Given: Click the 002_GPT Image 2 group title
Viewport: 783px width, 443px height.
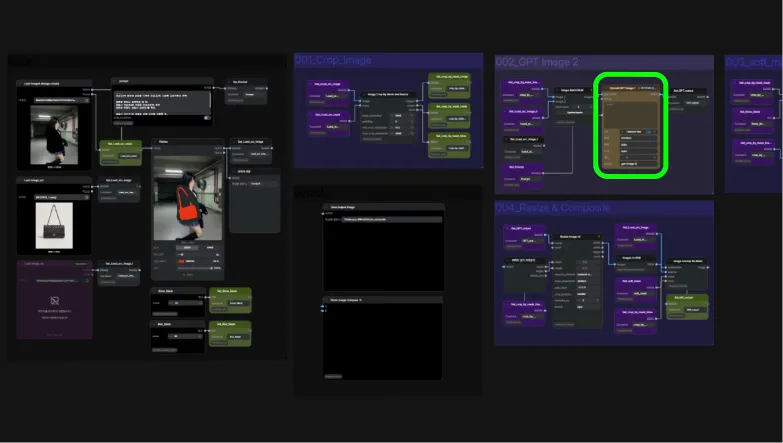Looking at the screenshot, I should coord(537,62).
